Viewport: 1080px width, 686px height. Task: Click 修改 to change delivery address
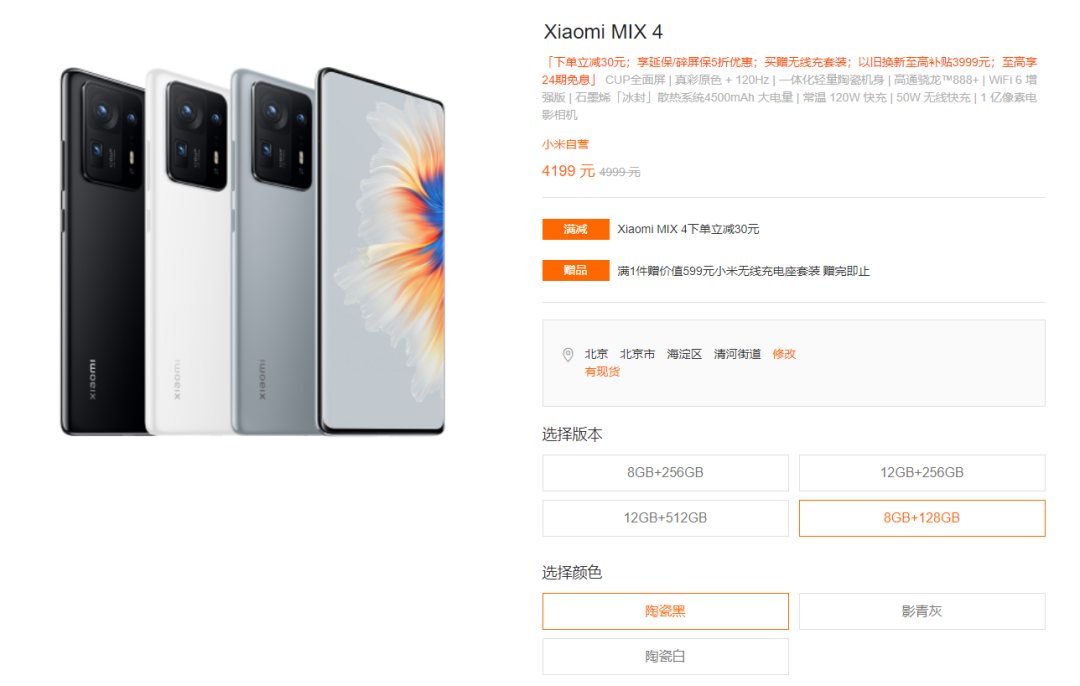tap(784, 354)
